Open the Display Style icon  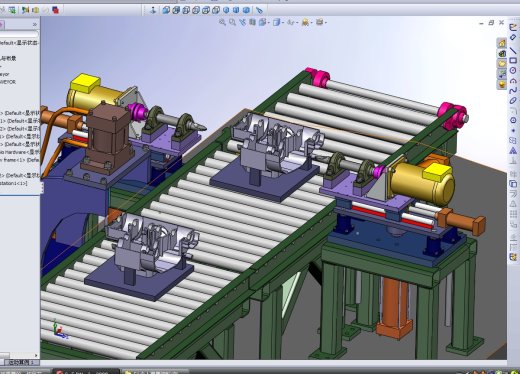(x=276, y=22)
